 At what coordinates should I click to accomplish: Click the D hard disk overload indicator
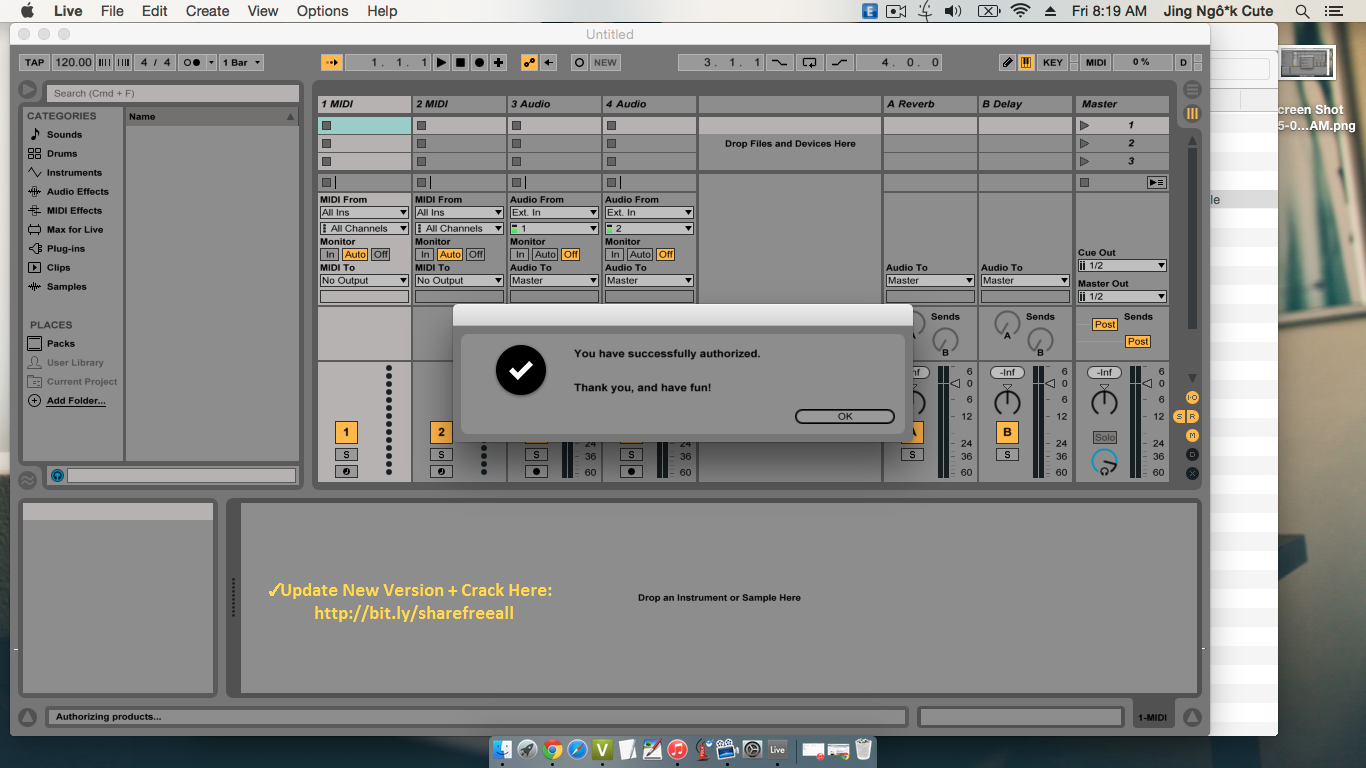point(1183,62)
